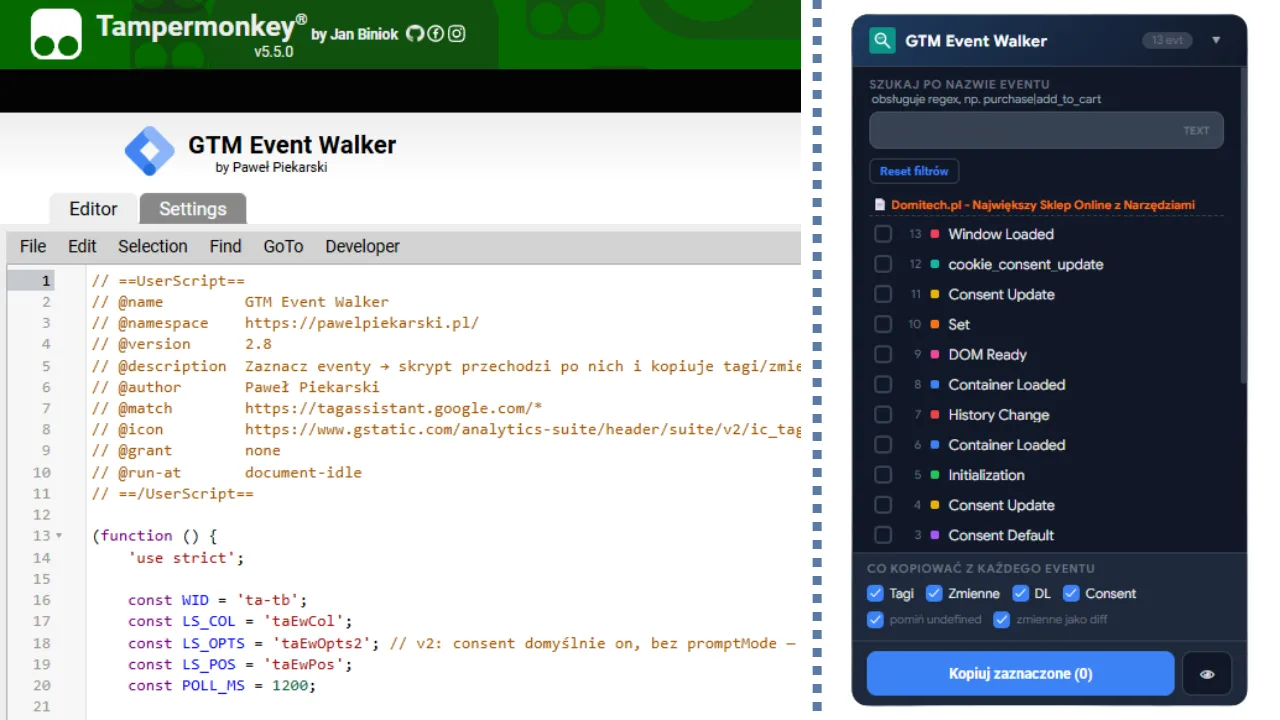Select event 6 'Container Loaded' row text
The image size is (1280, 720).
(1006, 445)
